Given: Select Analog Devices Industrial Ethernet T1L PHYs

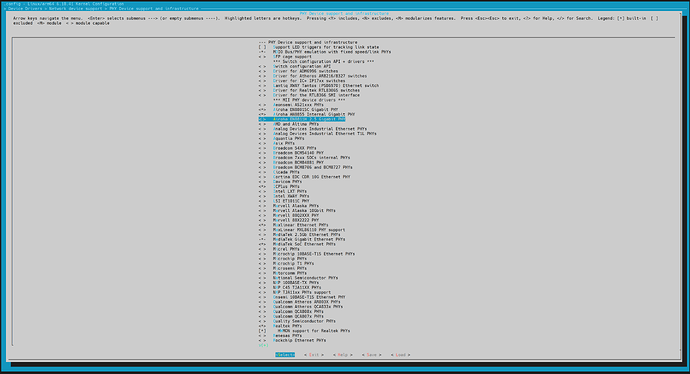Looking at the screenshot, I should [318, 133].
